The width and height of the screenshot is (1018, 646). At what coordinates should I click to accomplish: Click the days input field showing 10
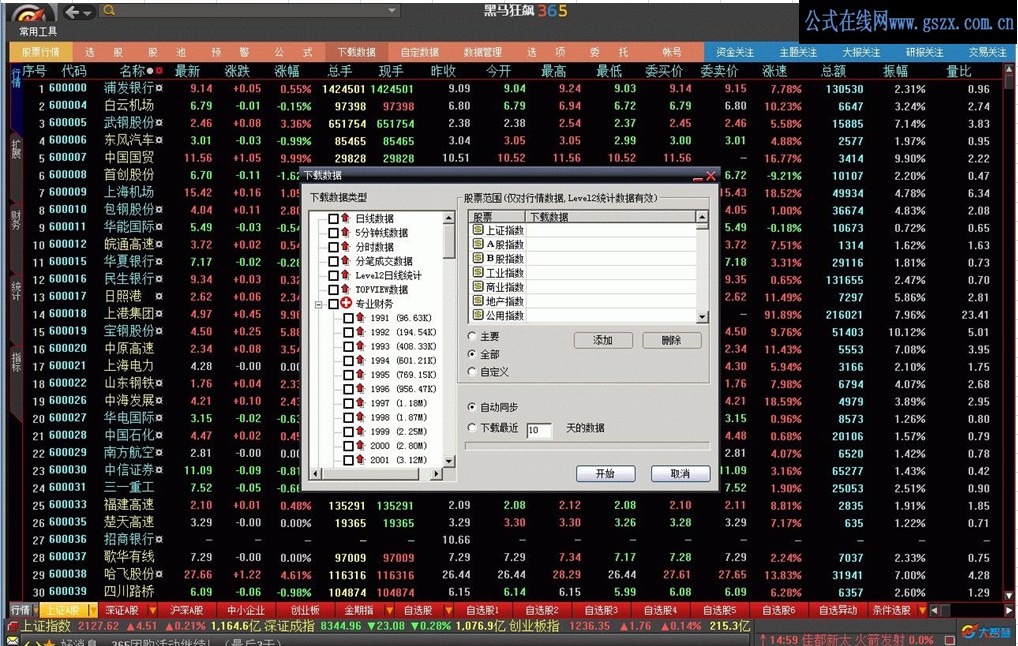click(539, 430)
